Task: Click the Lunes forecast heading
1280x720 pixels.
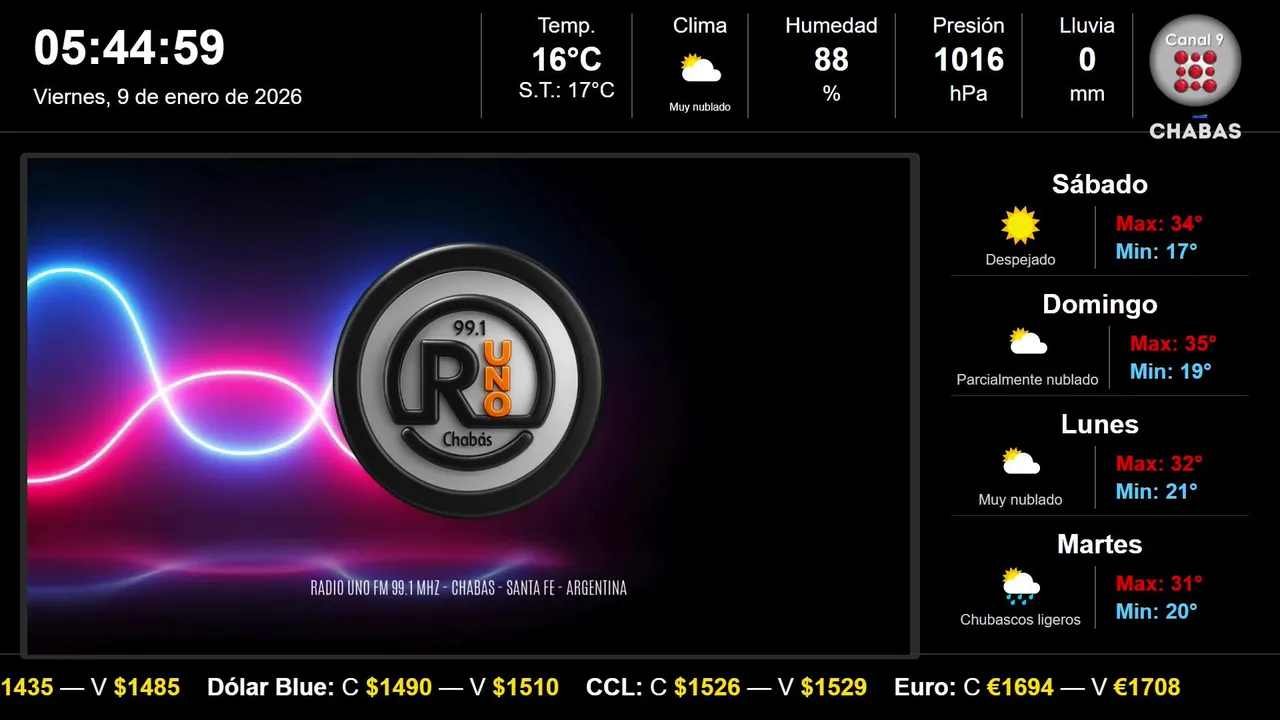Action: [1100, 424]
